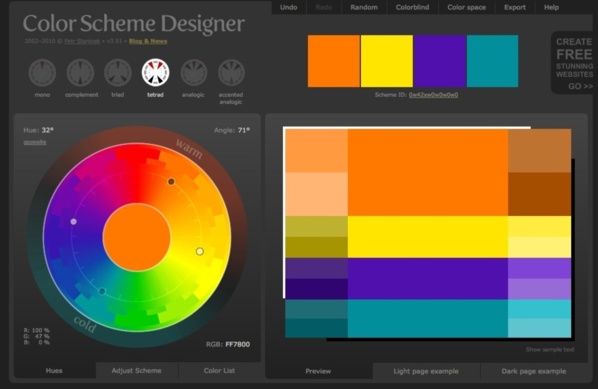Open the Color space menu
The height and width of the screenshot is (389, 598).
pyautogui.click(x=466, y=7)
